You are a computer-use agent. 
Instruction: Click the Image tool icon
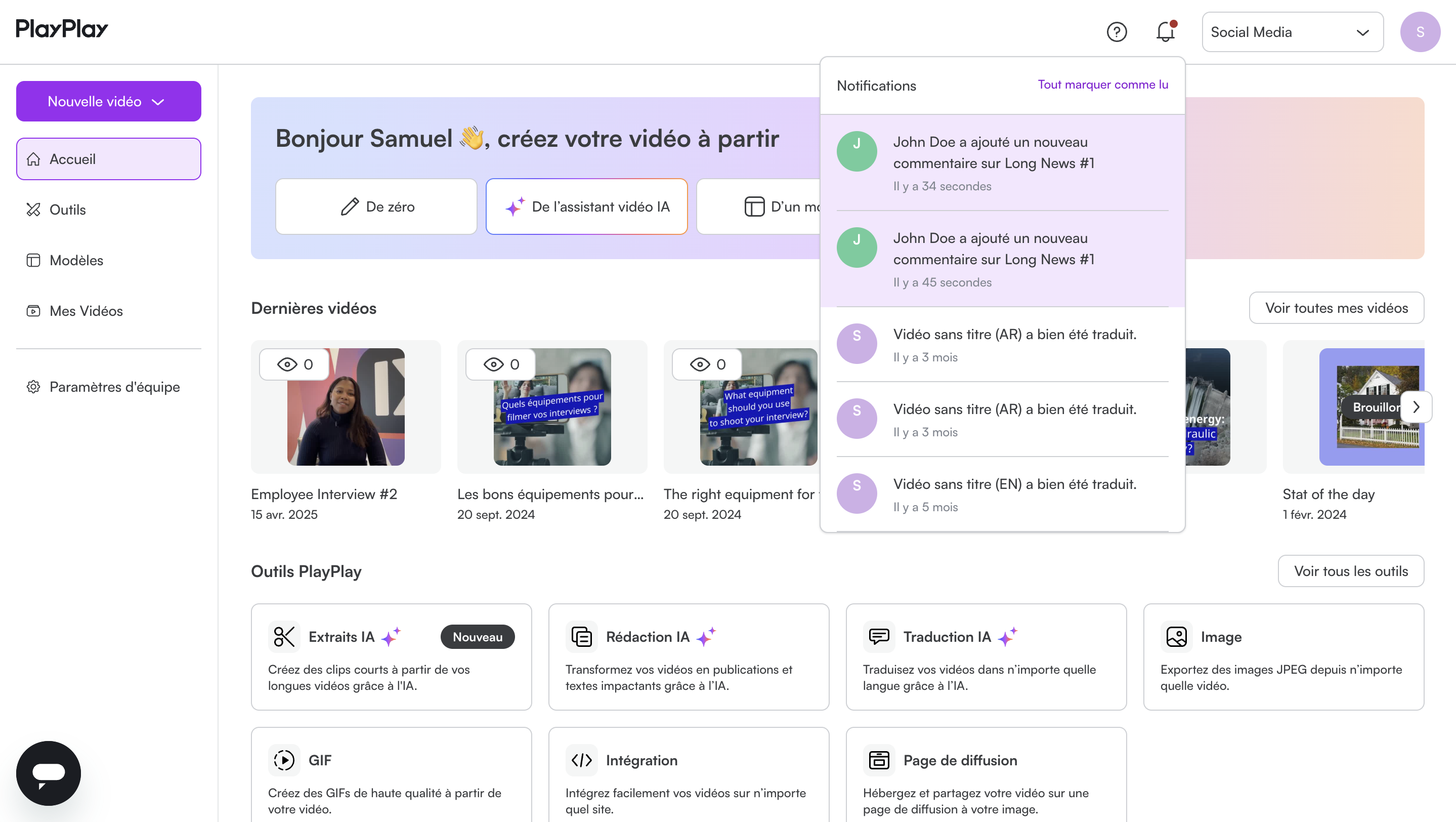1176,637
